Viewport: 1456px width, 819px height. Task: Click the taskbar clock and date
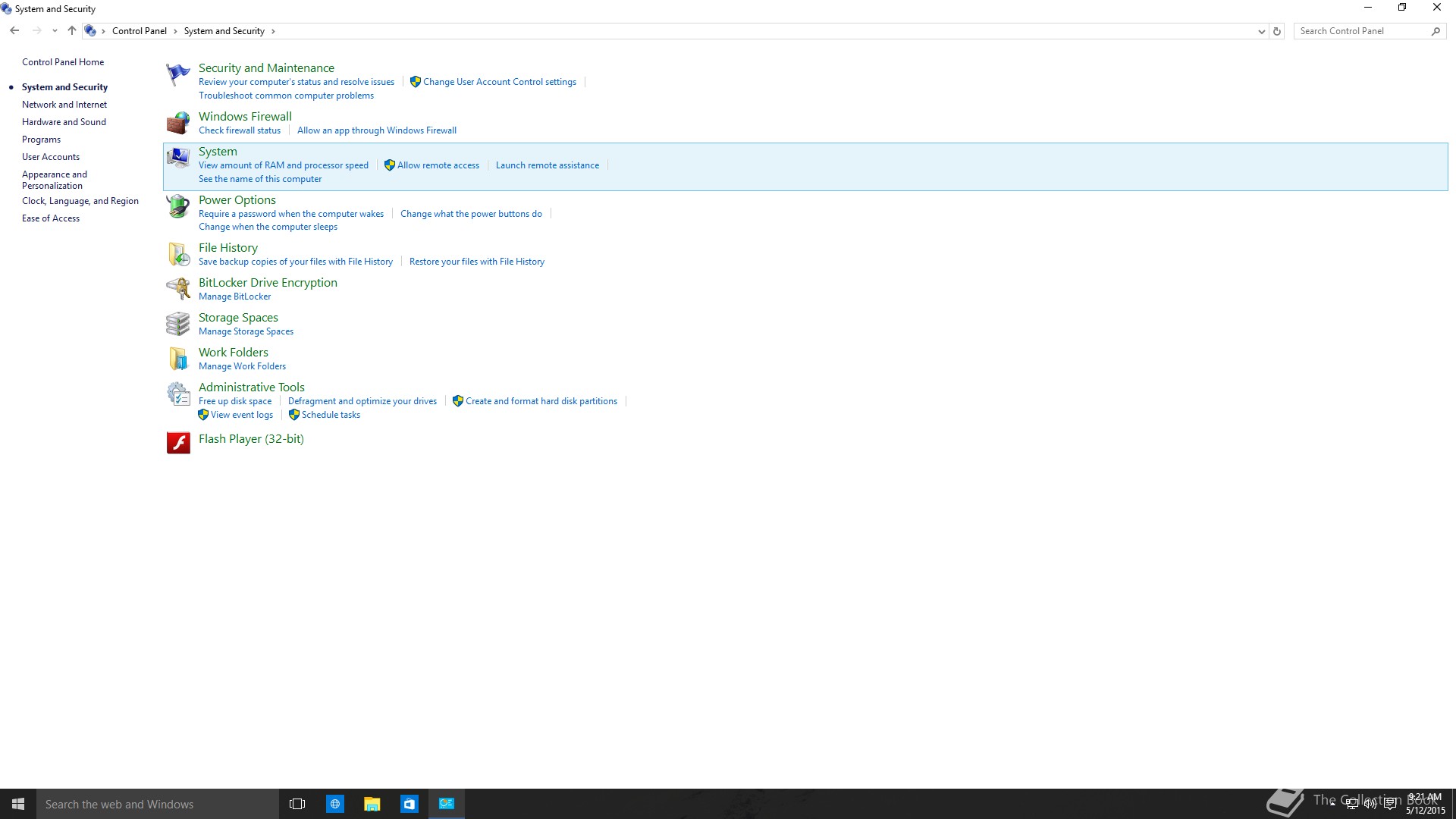coord(1425,804)
